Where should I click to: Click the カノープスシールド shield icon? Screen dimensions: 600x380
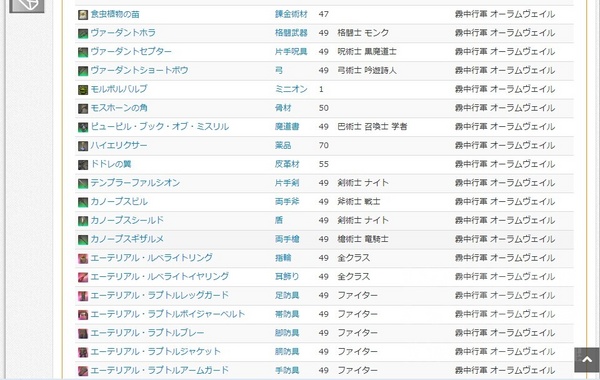pyautogui.click(x=83, y=221)
